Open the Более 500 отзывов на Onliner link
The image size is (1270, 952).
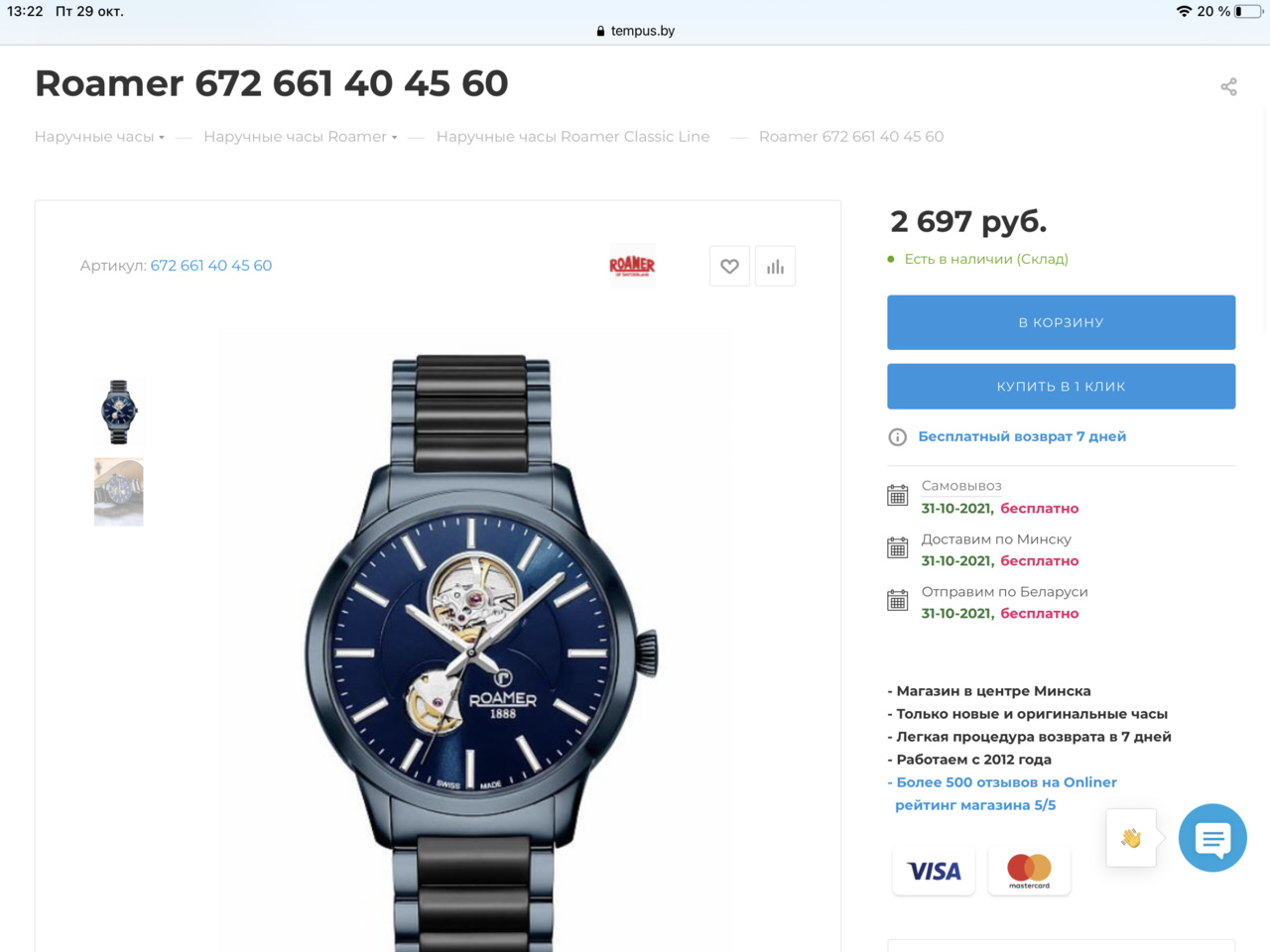(1006, 782)
